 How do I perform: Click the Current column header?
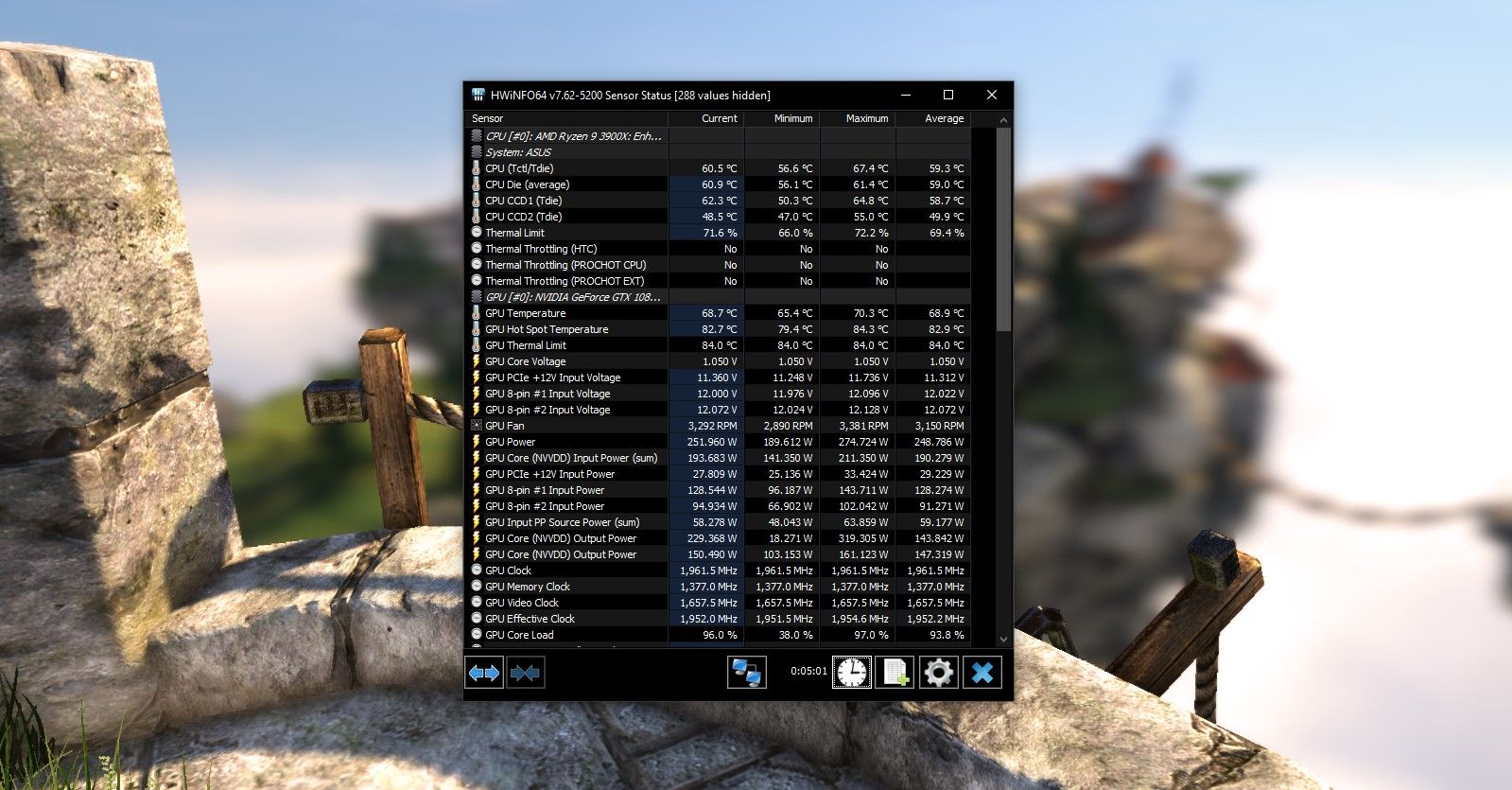(706, 118)
